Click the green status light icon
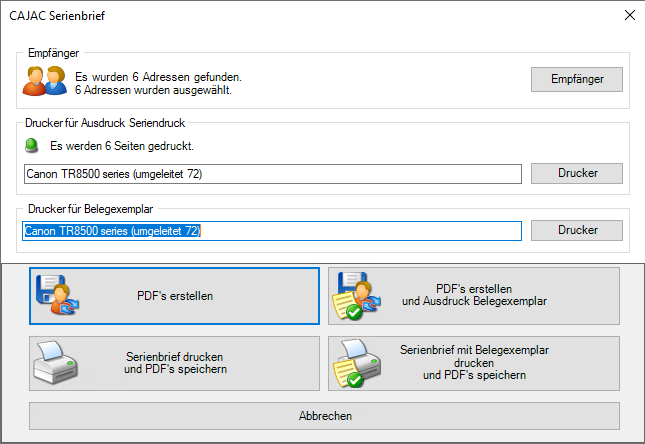 pyautogui.click(x=32, y=145)
